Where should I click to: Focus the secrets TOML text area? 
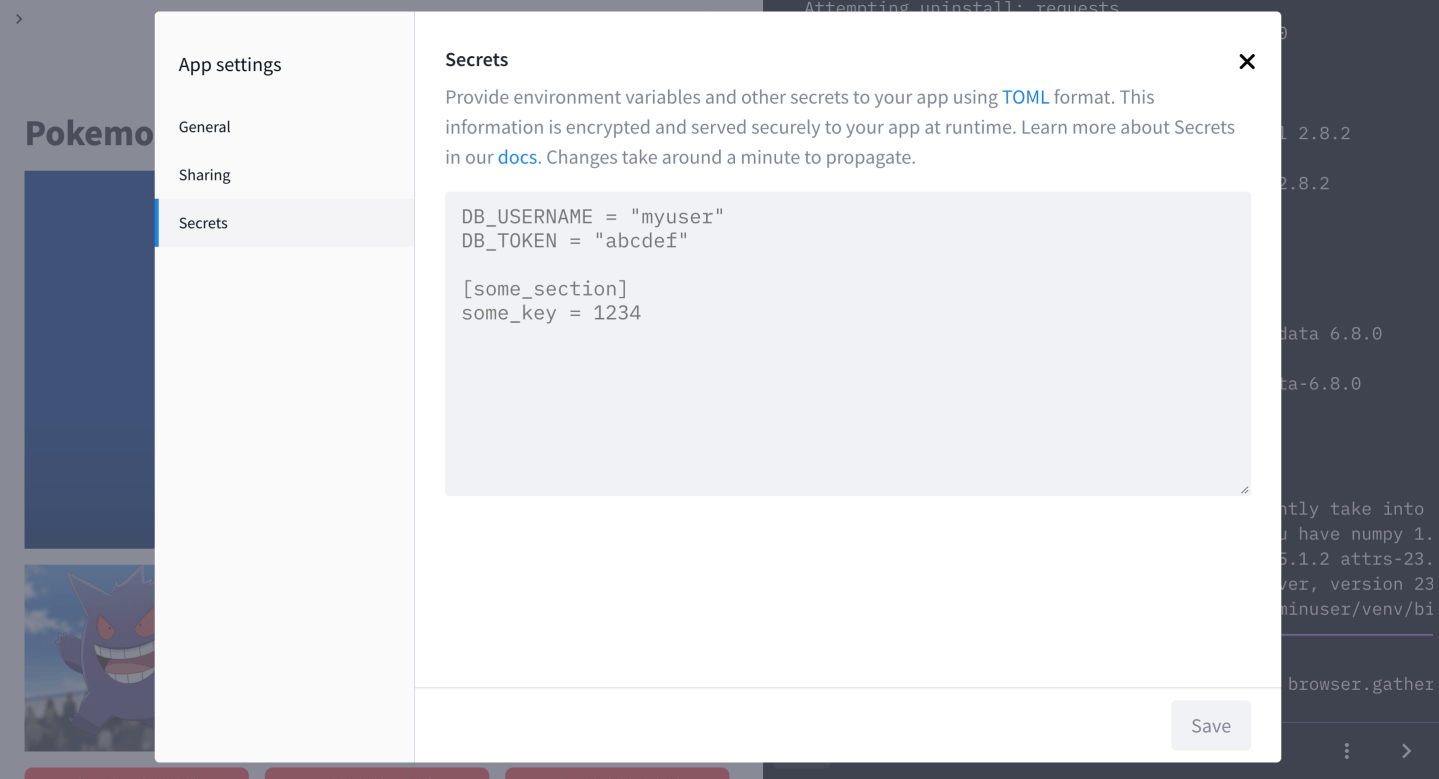pyautogui.click(x=848, y=343)
